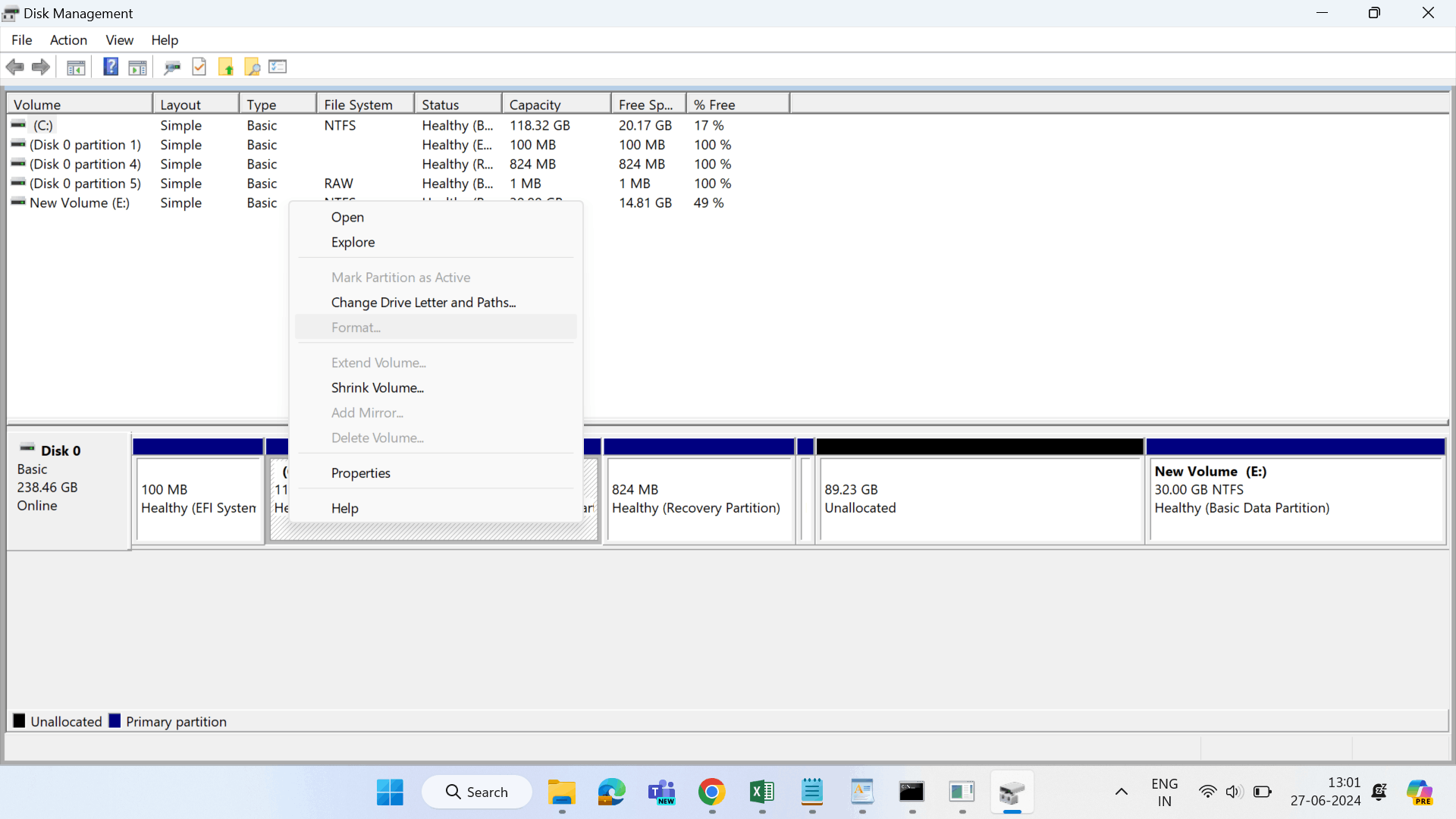Select Shrink Volume from the context menu

pyautogui.click(x=377, y=388)
